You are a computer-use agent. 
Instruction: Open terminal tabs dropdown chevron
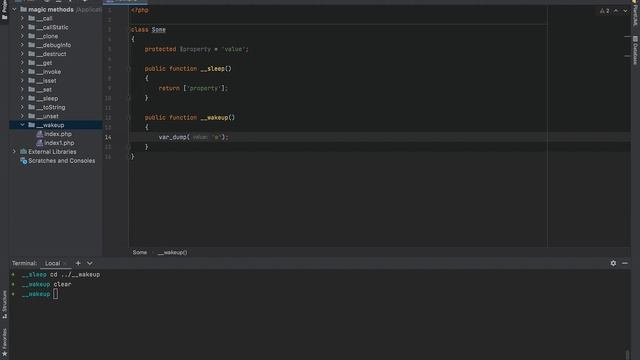point(89,263)
